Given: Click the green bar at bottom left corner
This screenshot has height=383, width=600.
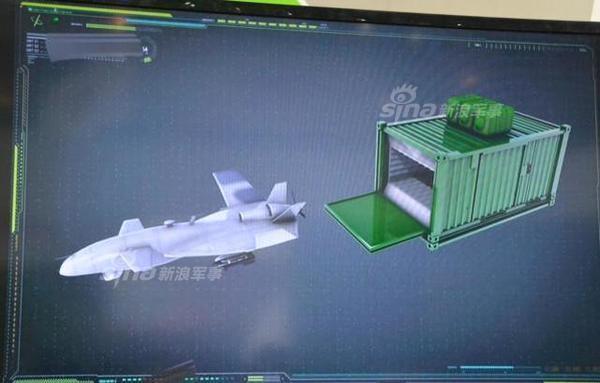Looking at the screenshot, I should point(53,381).
